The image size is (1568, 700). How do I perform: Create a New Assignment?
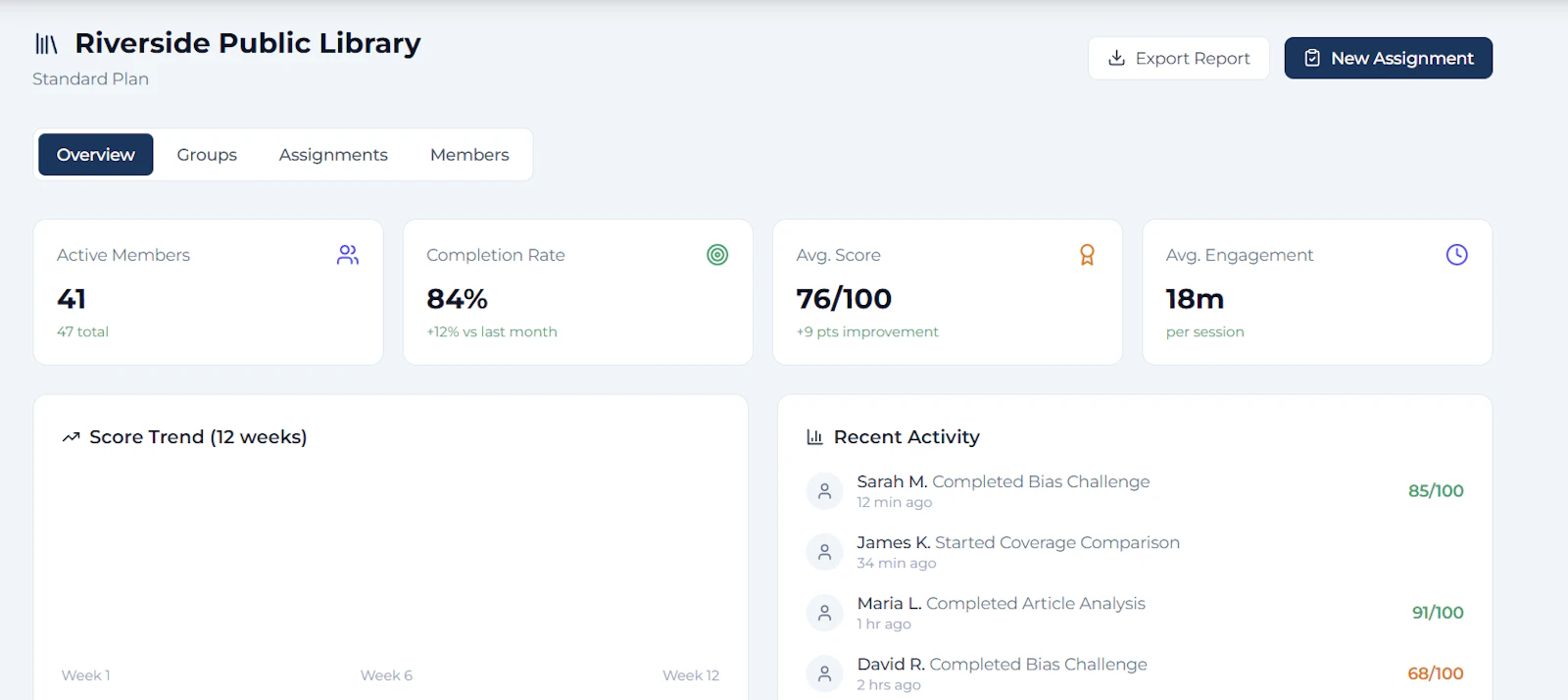pyautogui.click(x=1389, y=59)
